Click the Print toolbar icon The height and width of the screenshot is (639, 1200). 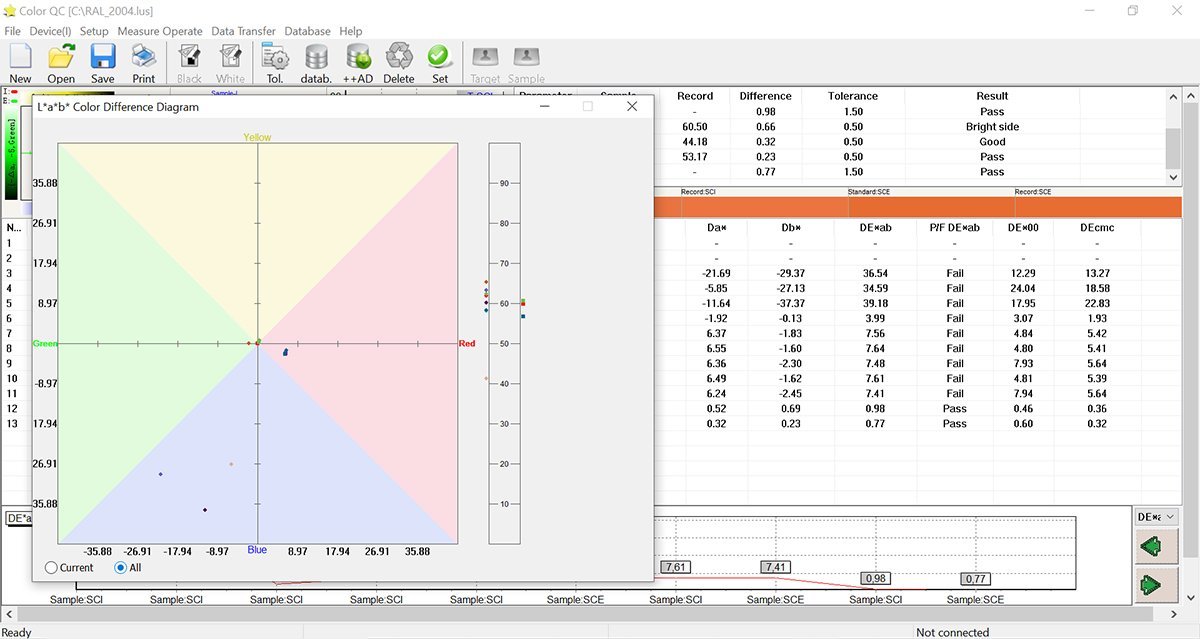(144, 62)
